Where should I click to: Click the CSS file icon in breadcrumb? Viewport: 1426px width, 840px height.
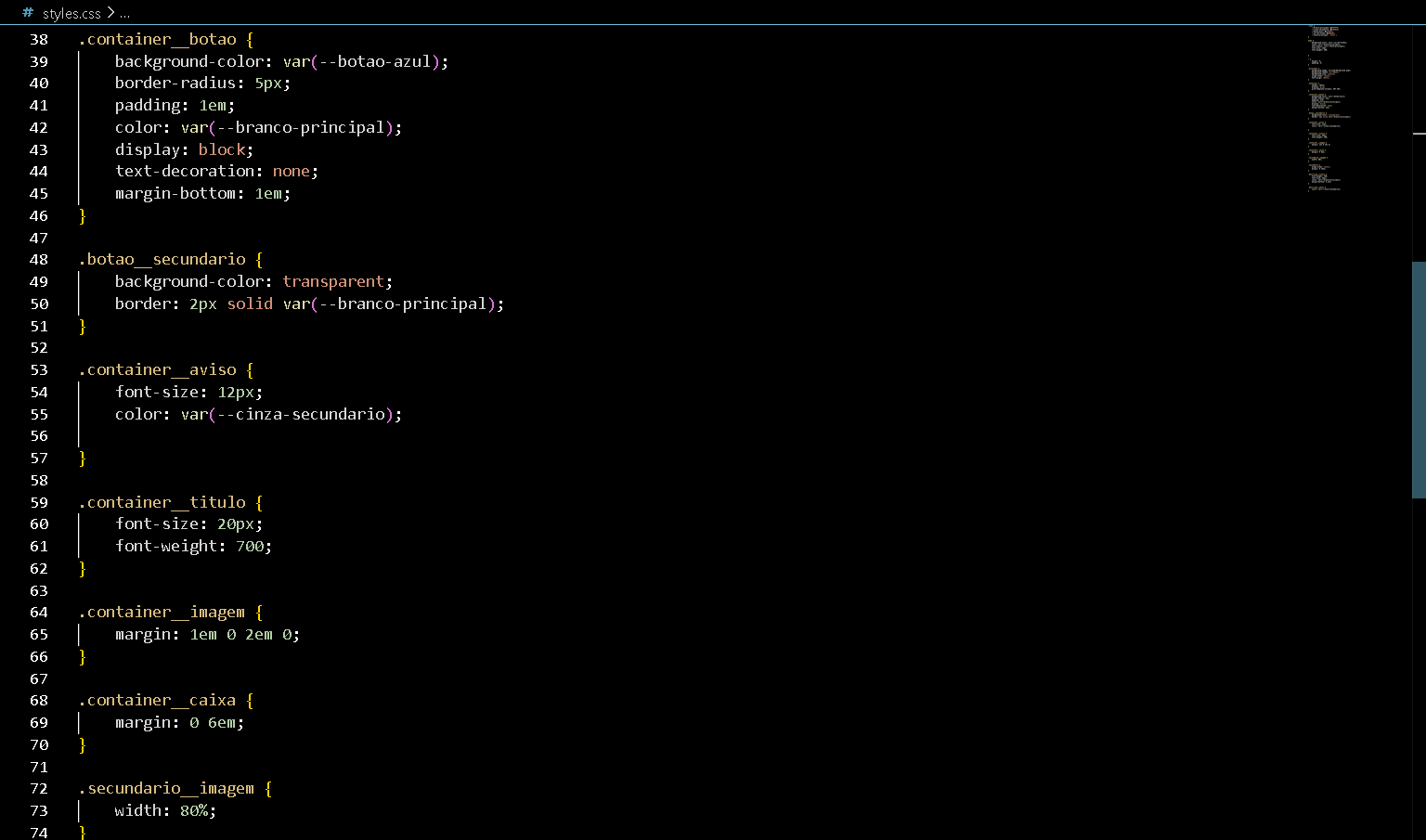tap(28, 13)
